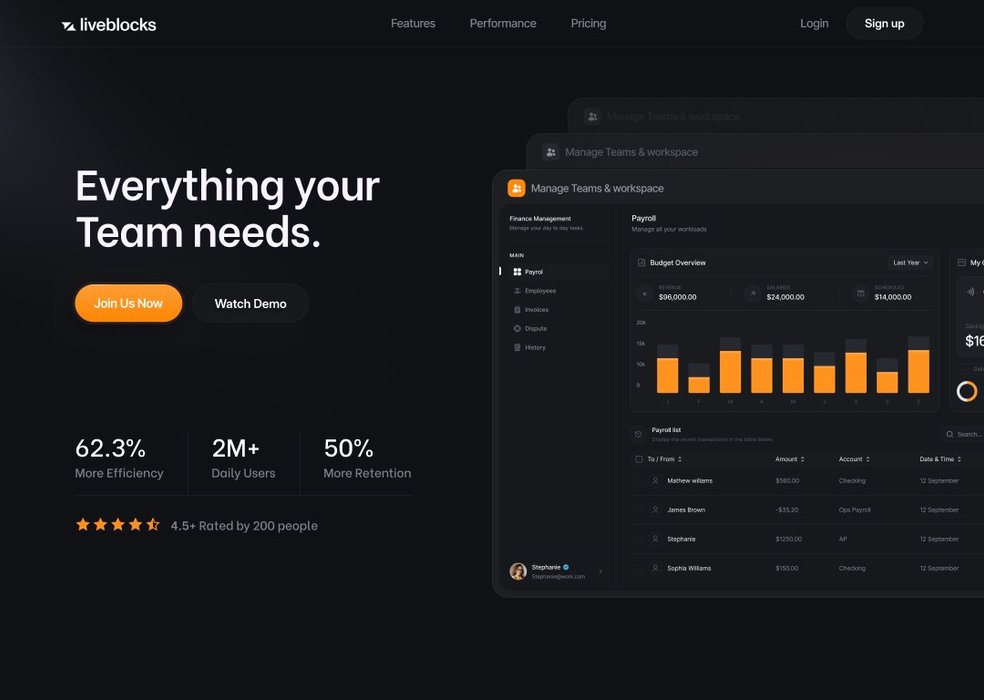Tick the James Brown row checkbox
Viewport: 984px width, 700px height.
[639, 510]
